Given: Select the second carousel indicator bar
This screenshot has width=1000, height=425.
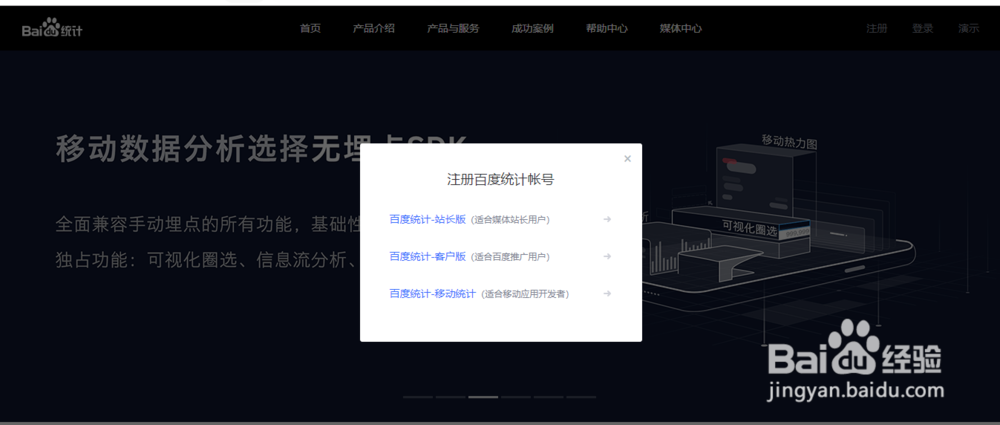Looking at the screenshot, I should coord(450,397).
